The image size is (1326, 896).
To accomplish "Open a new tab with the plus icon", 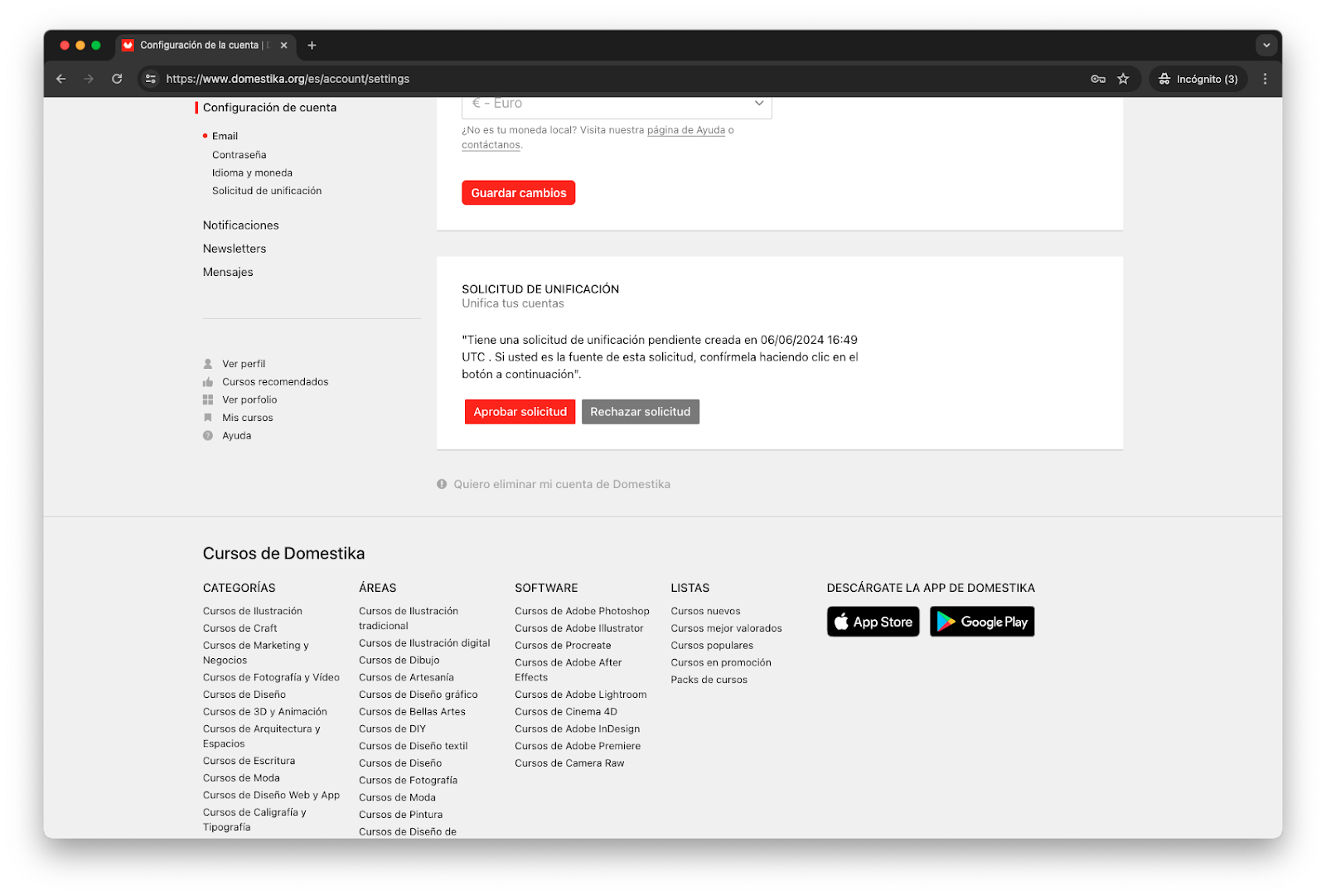I will pyautogui.click(x=312, y=46).
